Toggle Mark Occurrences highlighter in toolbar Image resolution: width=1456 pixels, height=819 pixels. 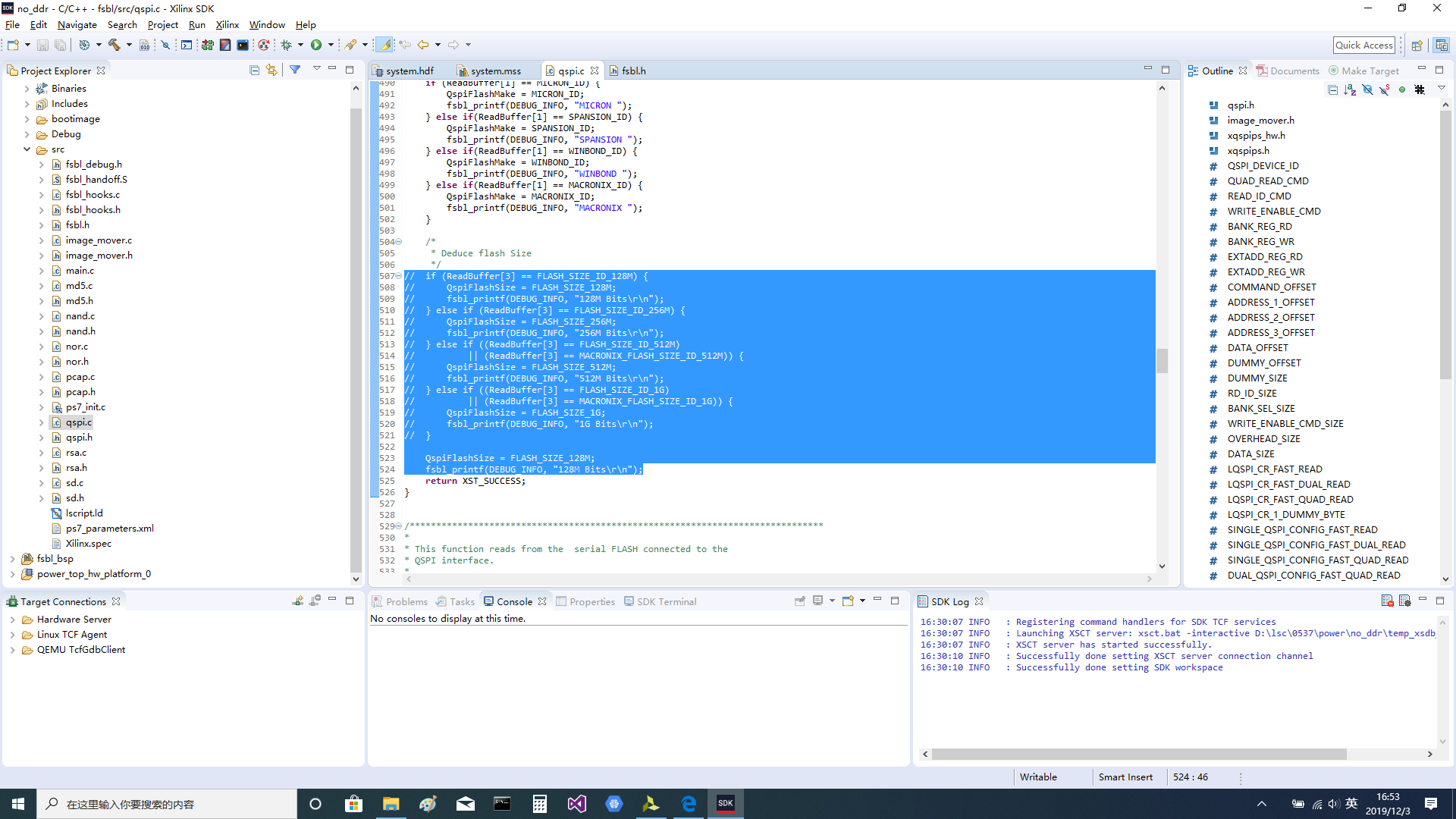coord(385,45)
